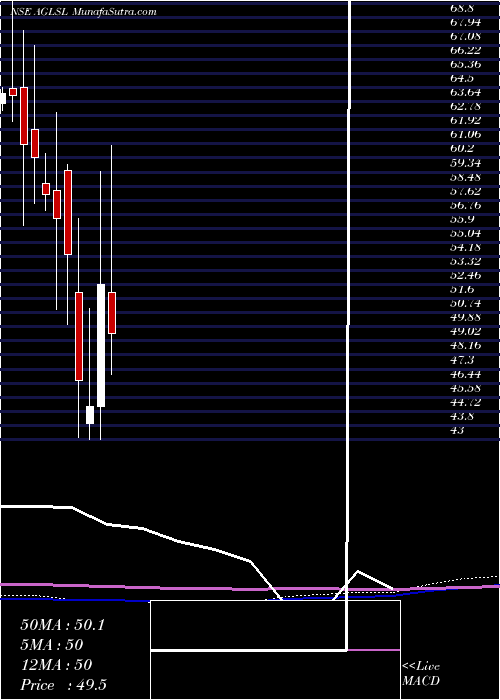Select the '5MA : 50' readout

(52, 645)
